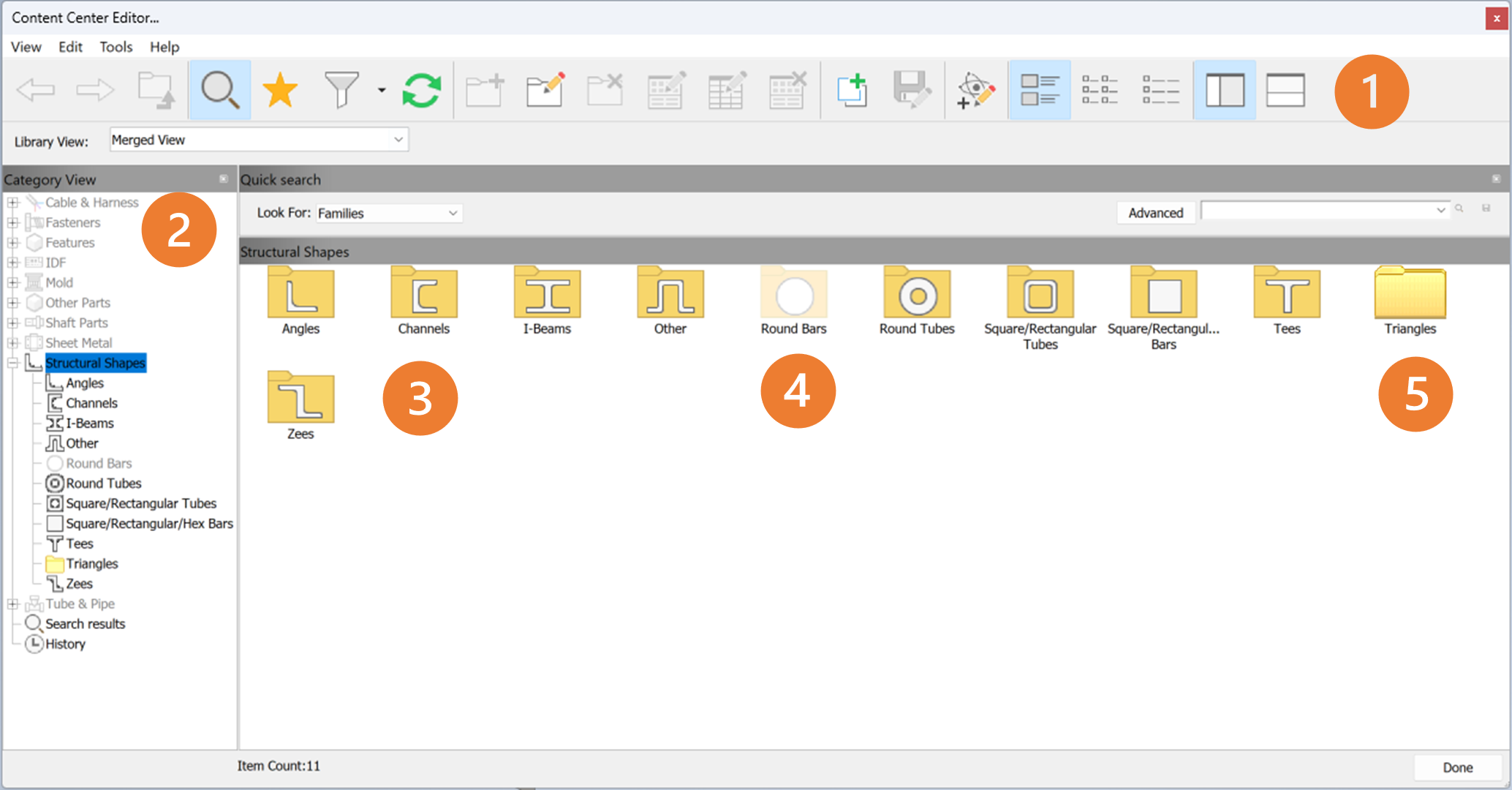Open the filter dropdown arrow
This screenshot has width=1512, height=790.
pos(382,91)
